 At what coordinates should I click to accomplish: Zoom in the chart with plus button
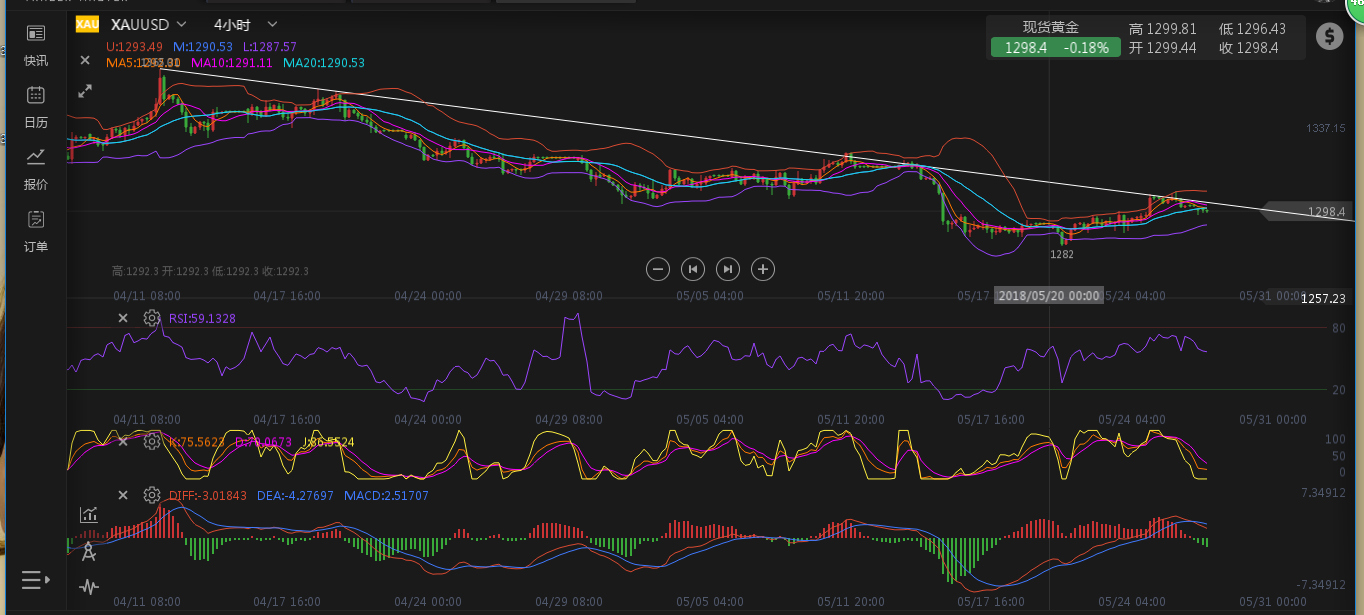(763, 268)
